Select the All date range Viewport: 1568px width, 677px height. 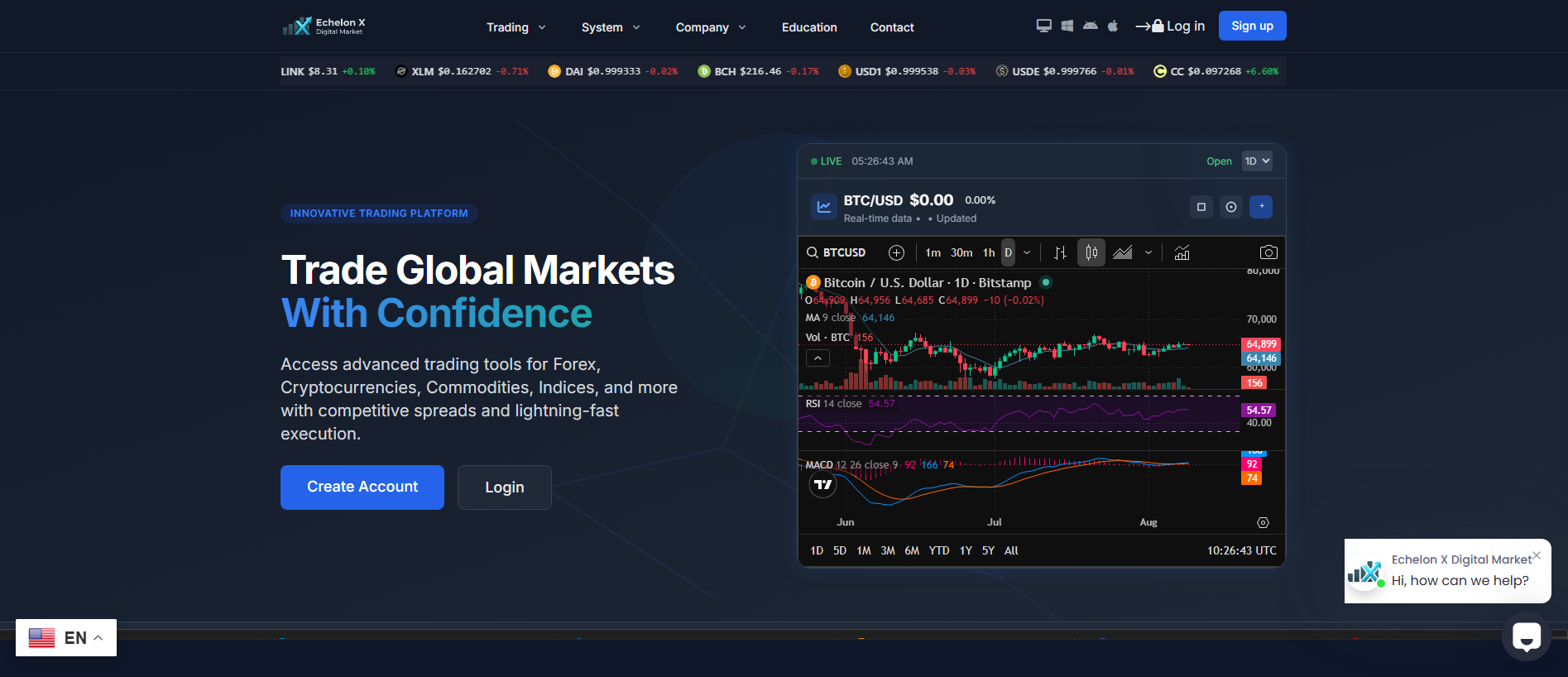pyautogui.click(x=1011, y=550)
